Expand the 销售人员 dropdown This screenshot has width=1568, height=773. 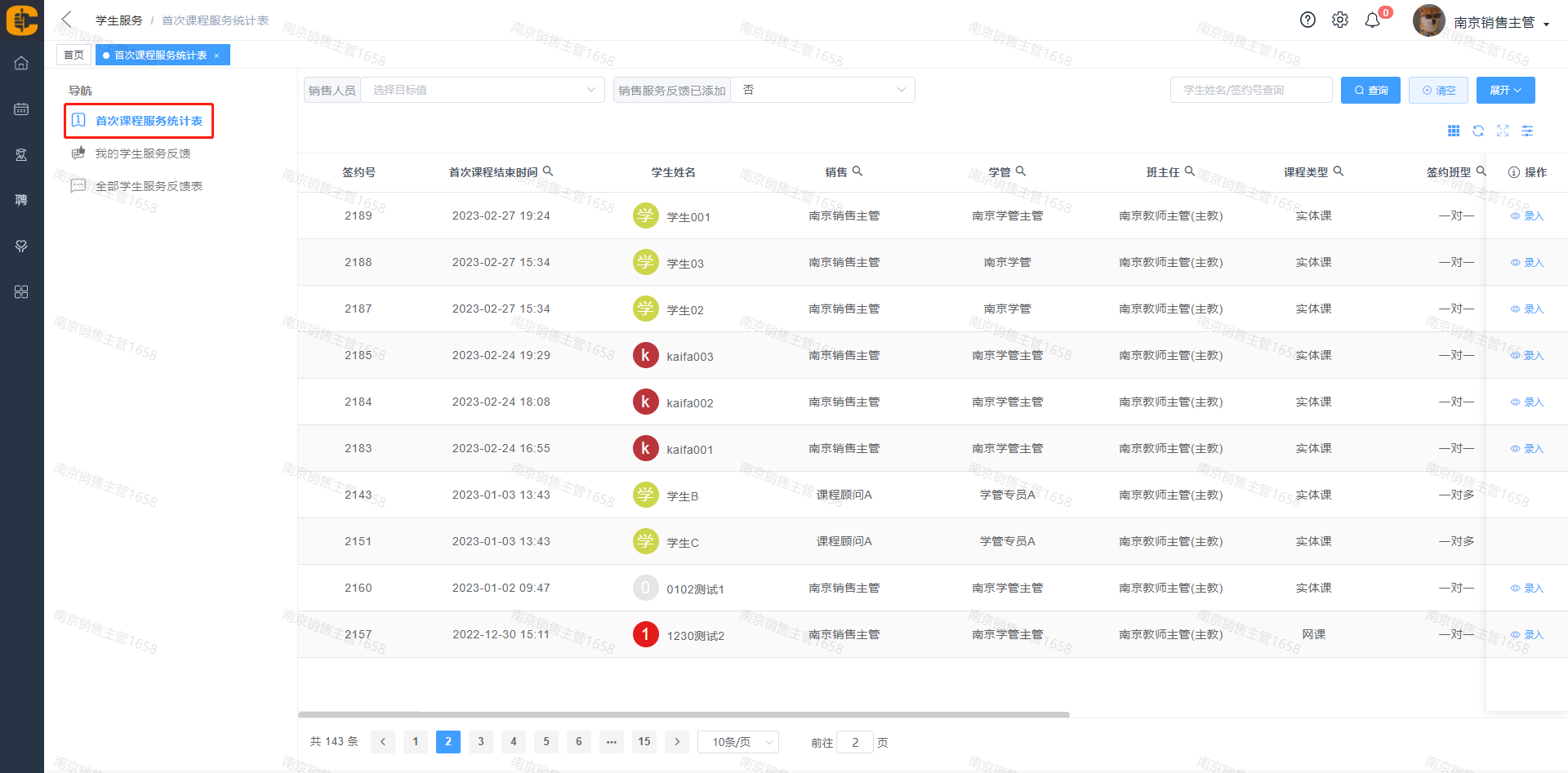(x=482, y=90)
